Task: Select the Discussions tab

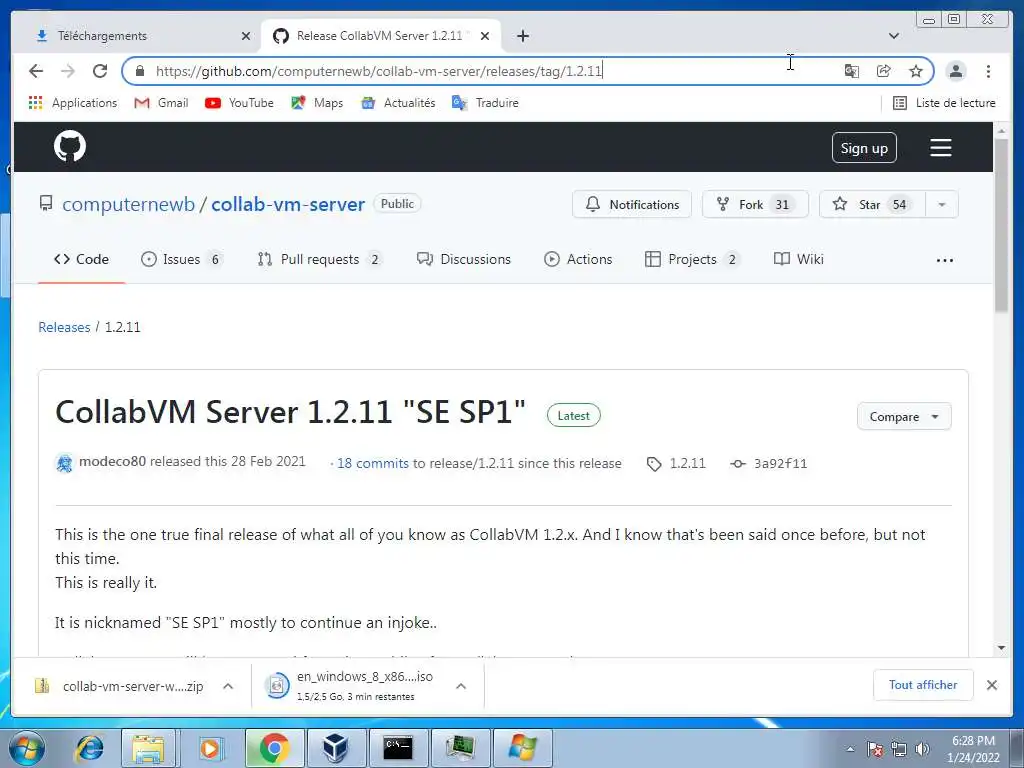Action: pos(464,259)
